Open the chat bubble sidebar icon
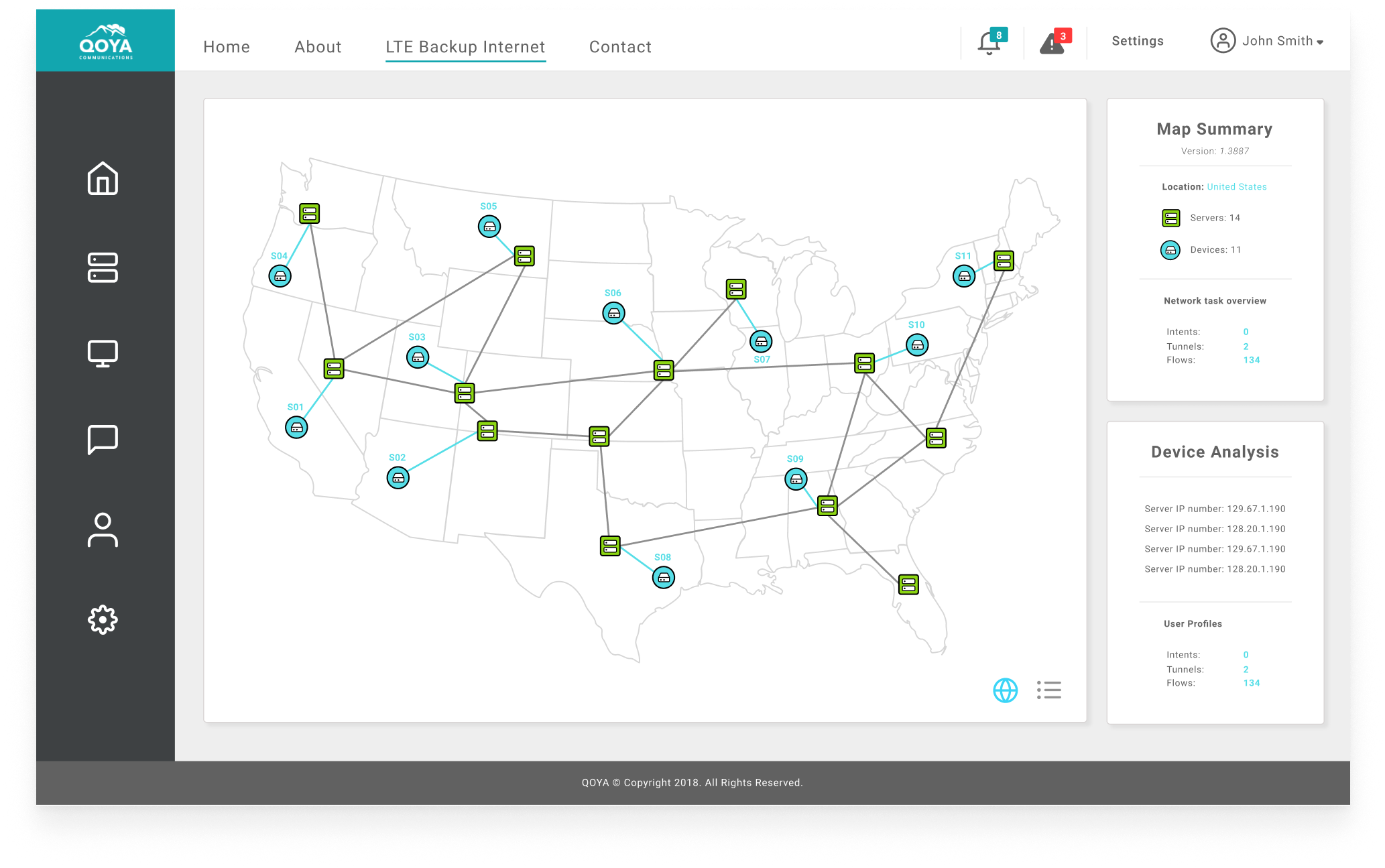 103,440
